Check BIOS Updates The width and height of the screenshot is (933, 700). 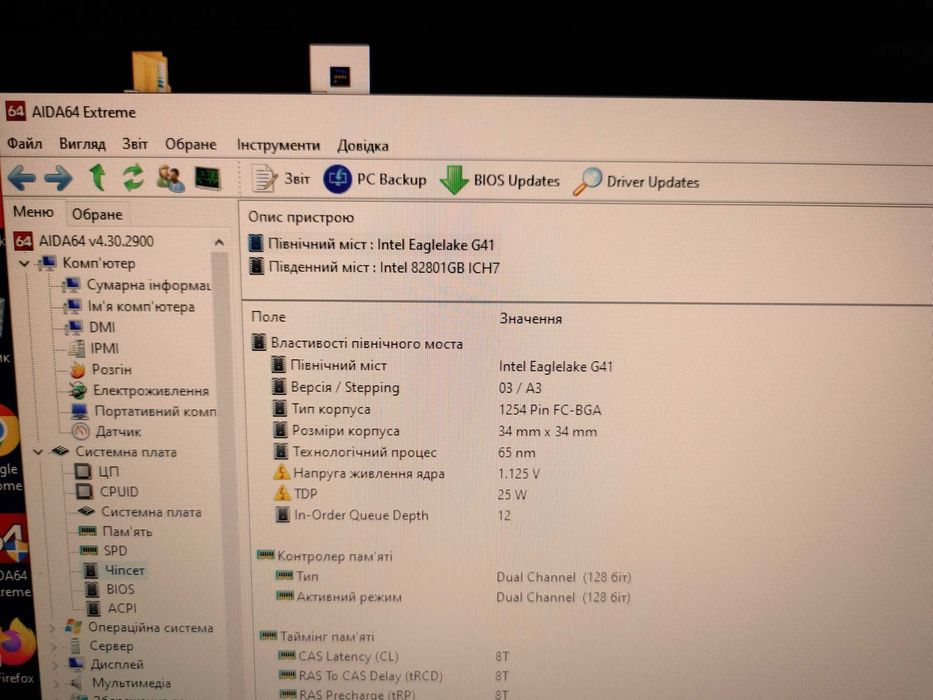pos(500,180)
